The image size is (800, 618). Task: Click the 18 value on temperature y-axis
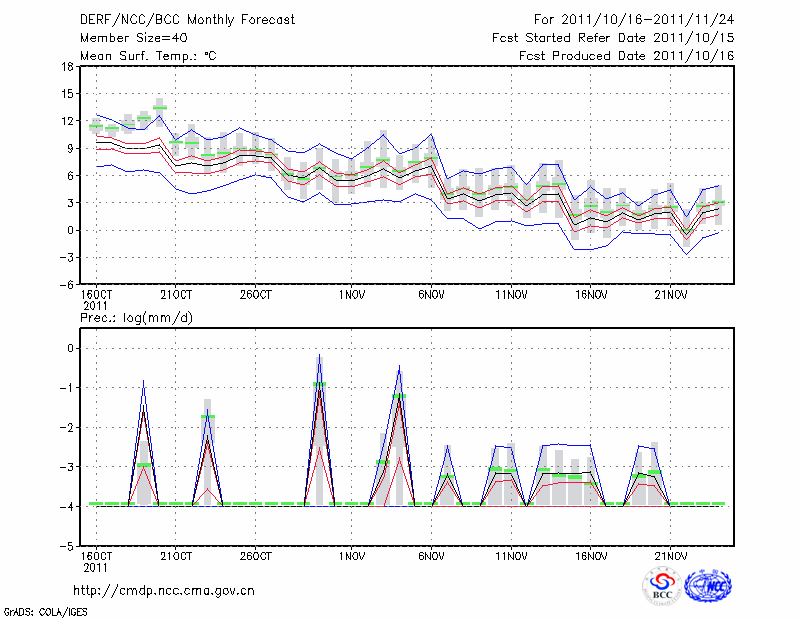(68, 67)
